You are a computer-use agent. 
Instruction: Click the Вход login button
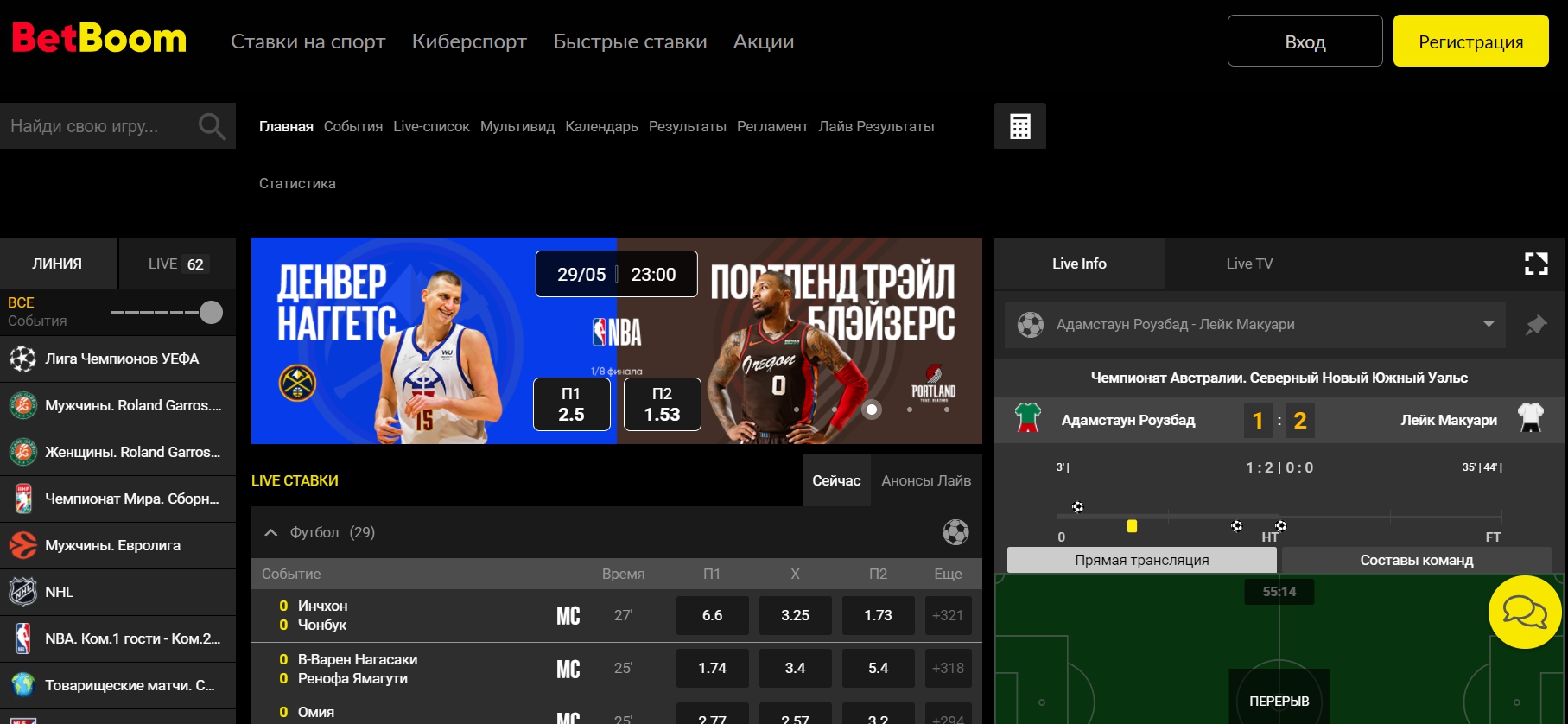[x=1305, y=41]
